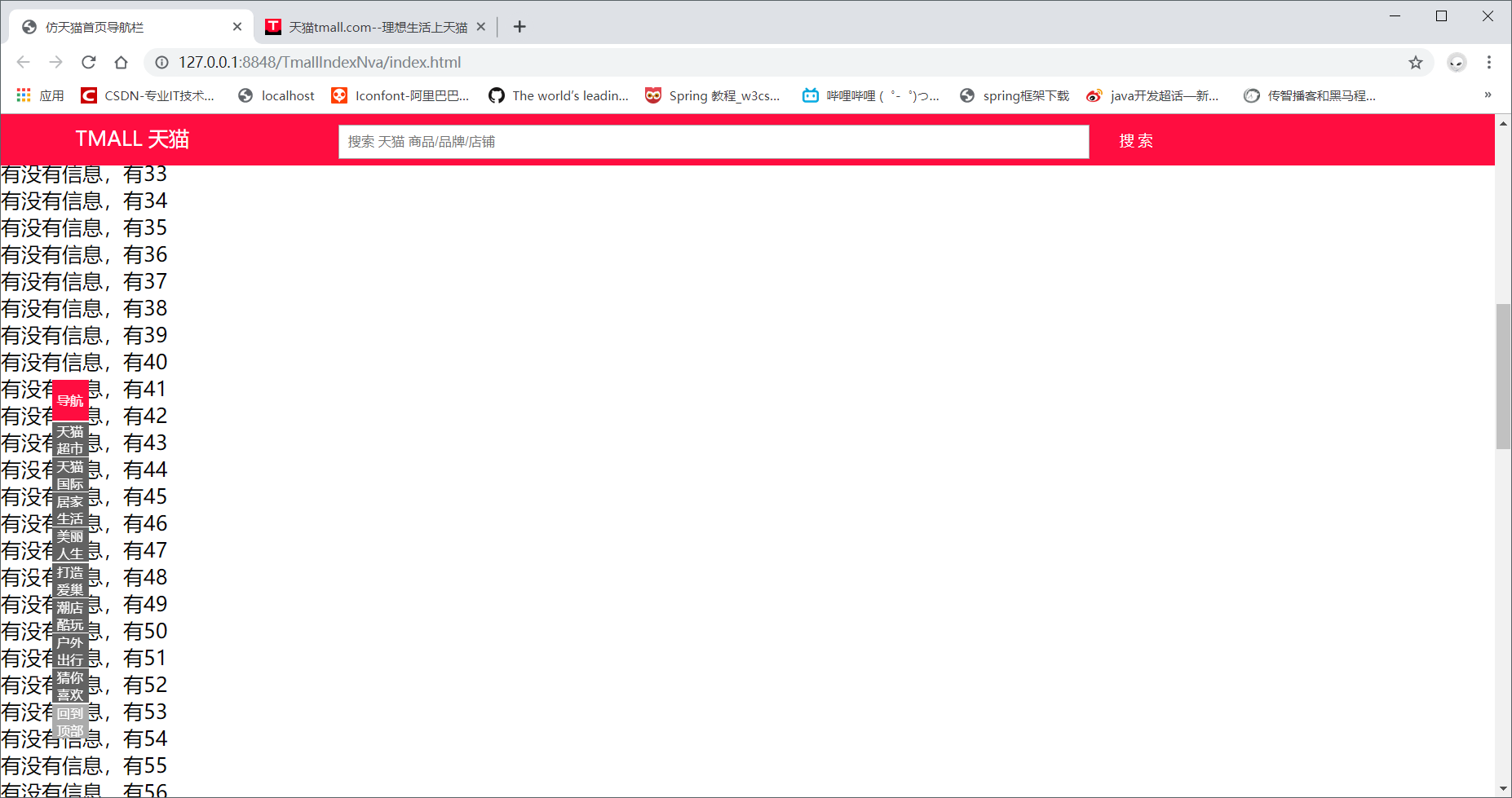Open the Chrome three-dot menu
This screenshot has width=1512, height=798.
point(1489,62)
